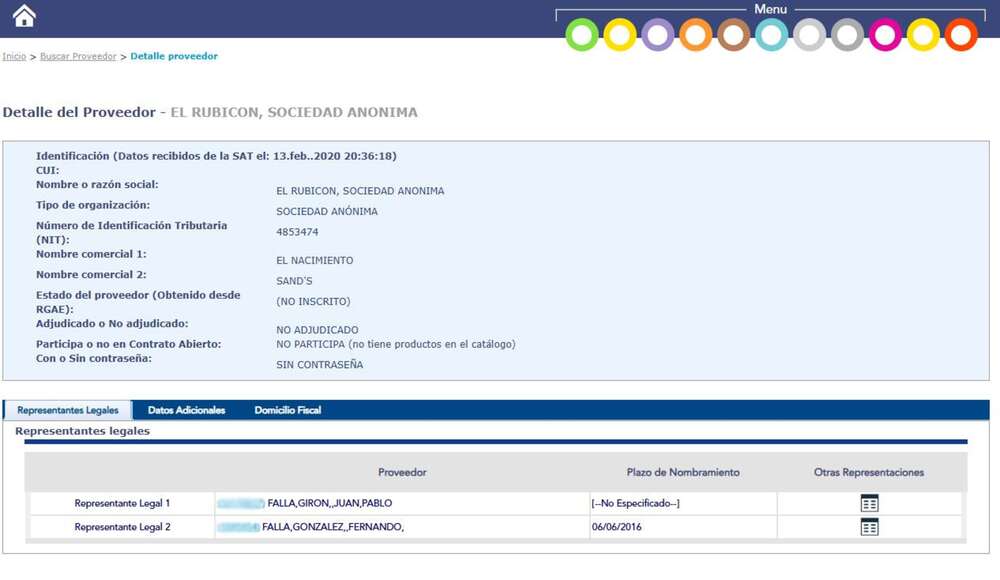
Task: Switch to the Domicilio Fiscal tab
Action: click(x=288, y=410)
